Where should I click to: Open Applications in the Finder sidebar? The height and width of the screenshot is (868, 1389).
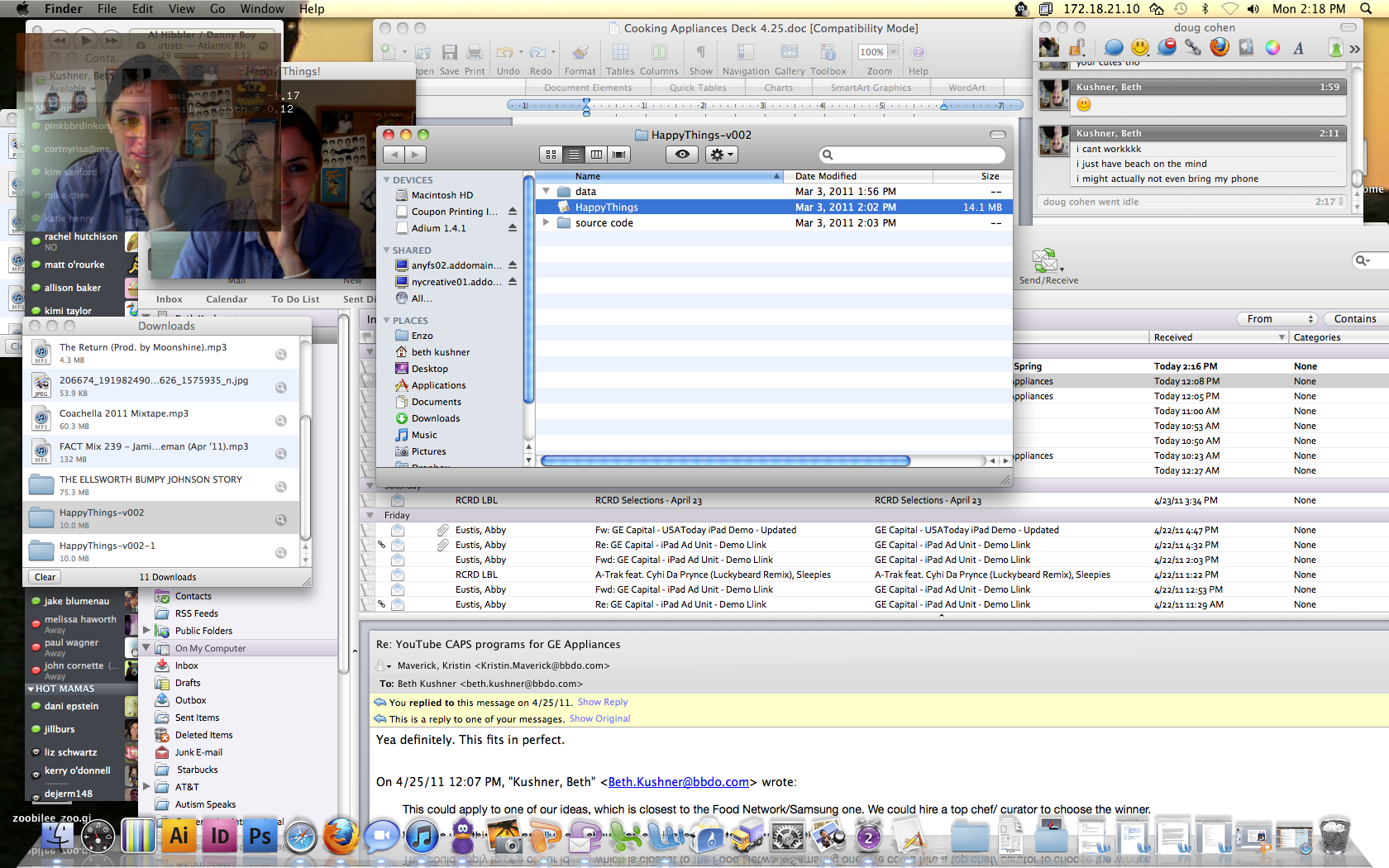[x=438, y=385]
